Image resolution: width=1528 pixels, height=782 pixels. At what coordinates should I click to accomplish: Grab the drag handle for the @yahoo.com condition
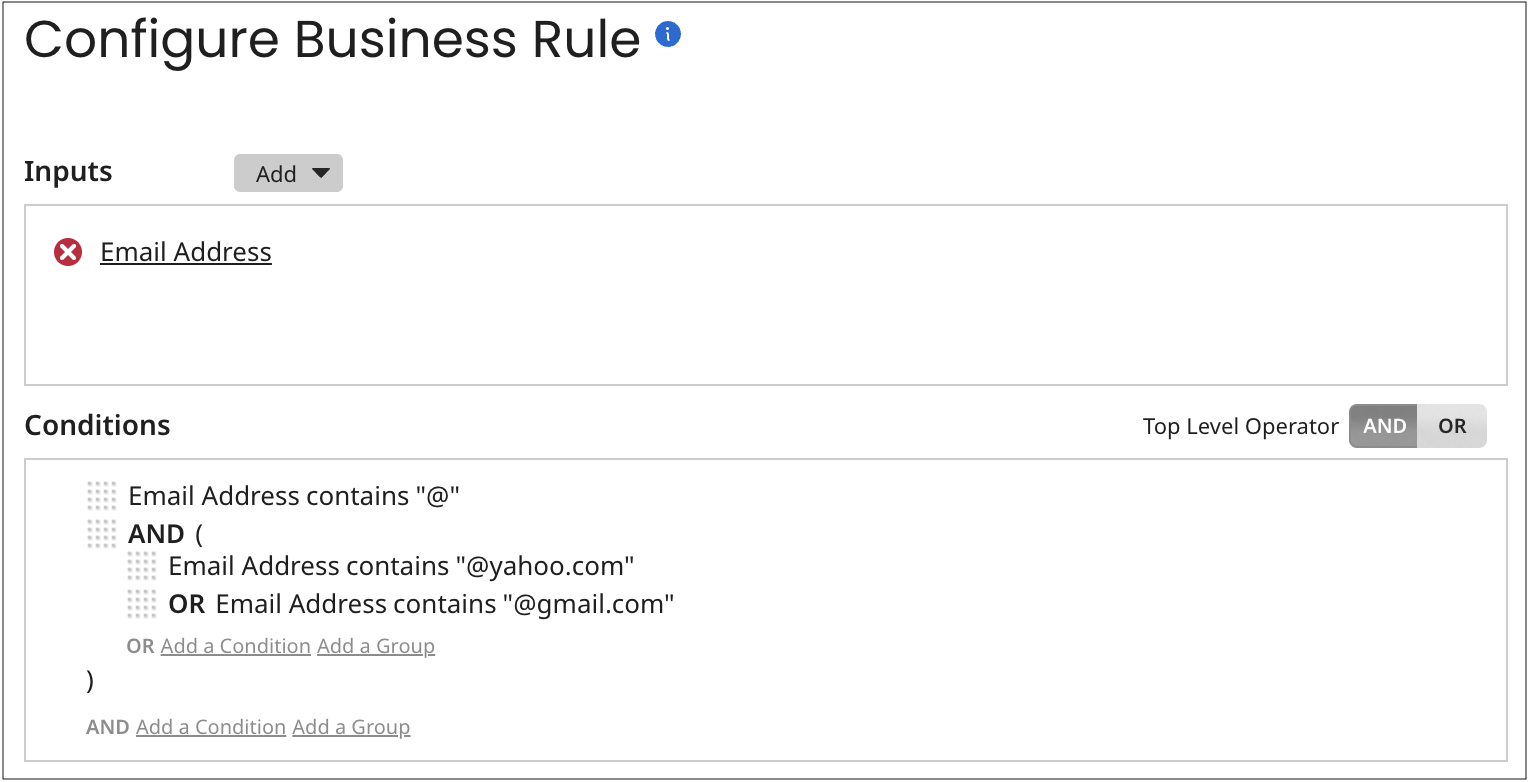click(142, 567)
